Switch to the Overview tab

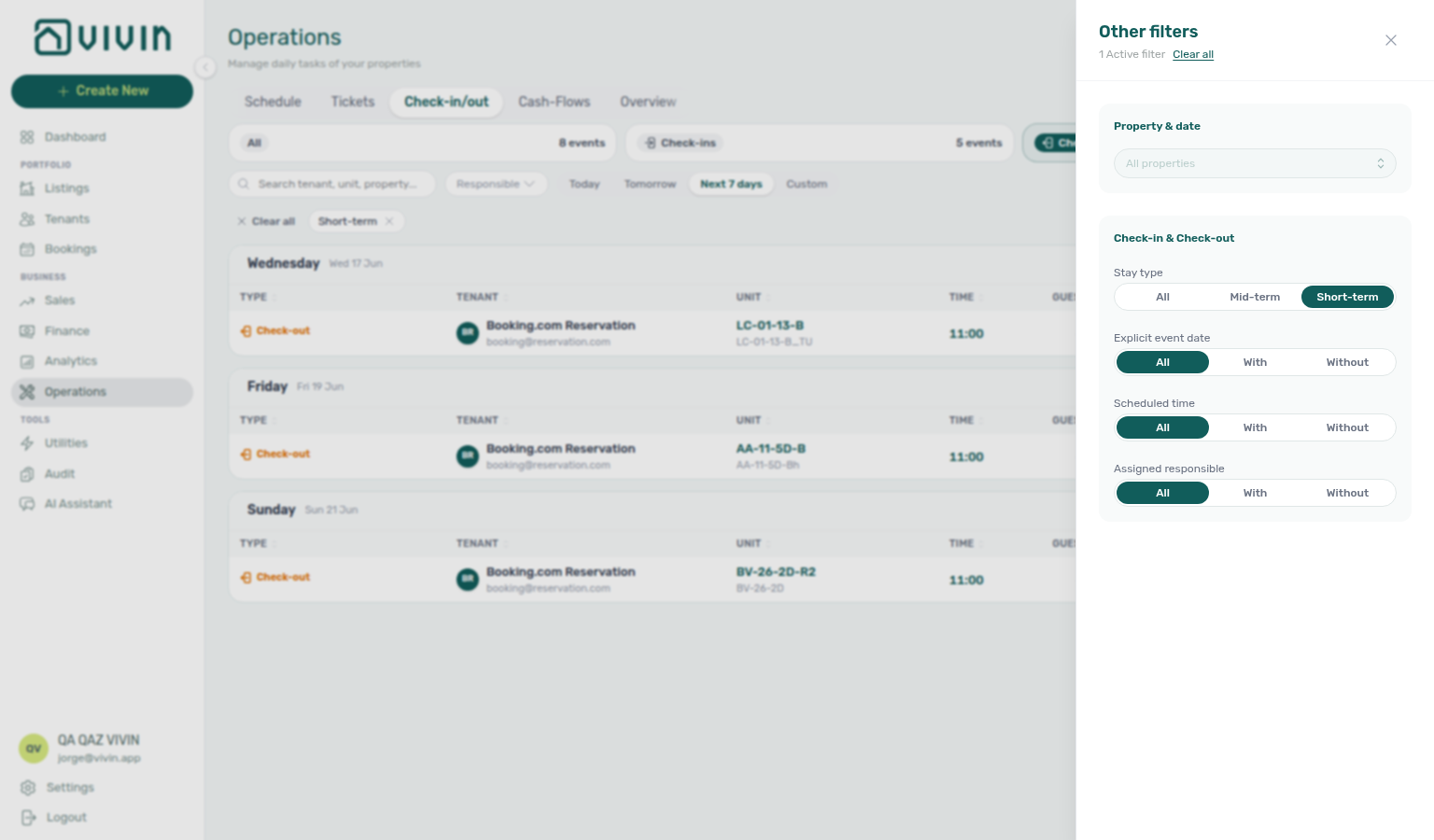648,102
